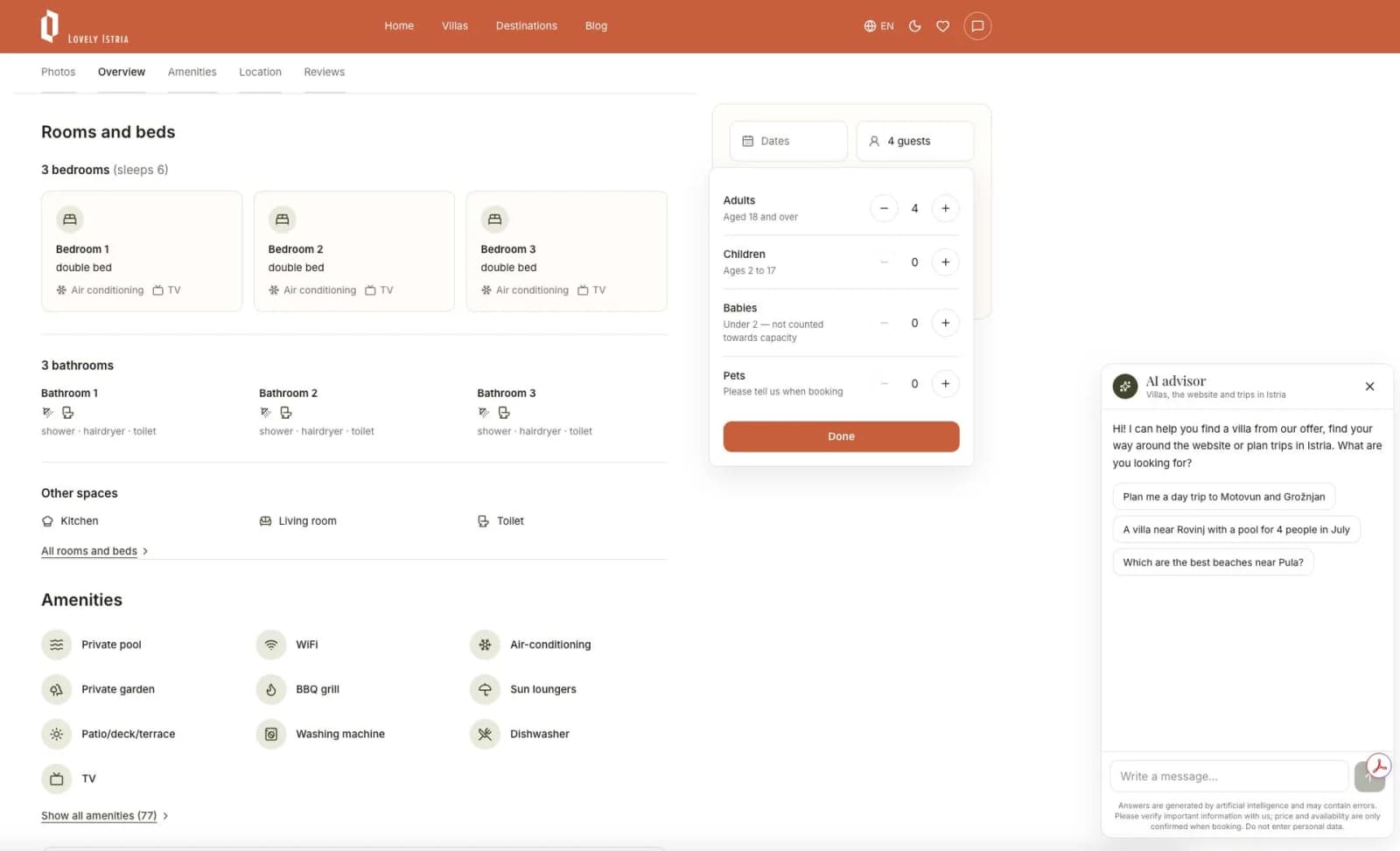This screenshot has height=851, width=1400.
Task: Click the Private pool amenity icon
Action: tap(56, 645)
